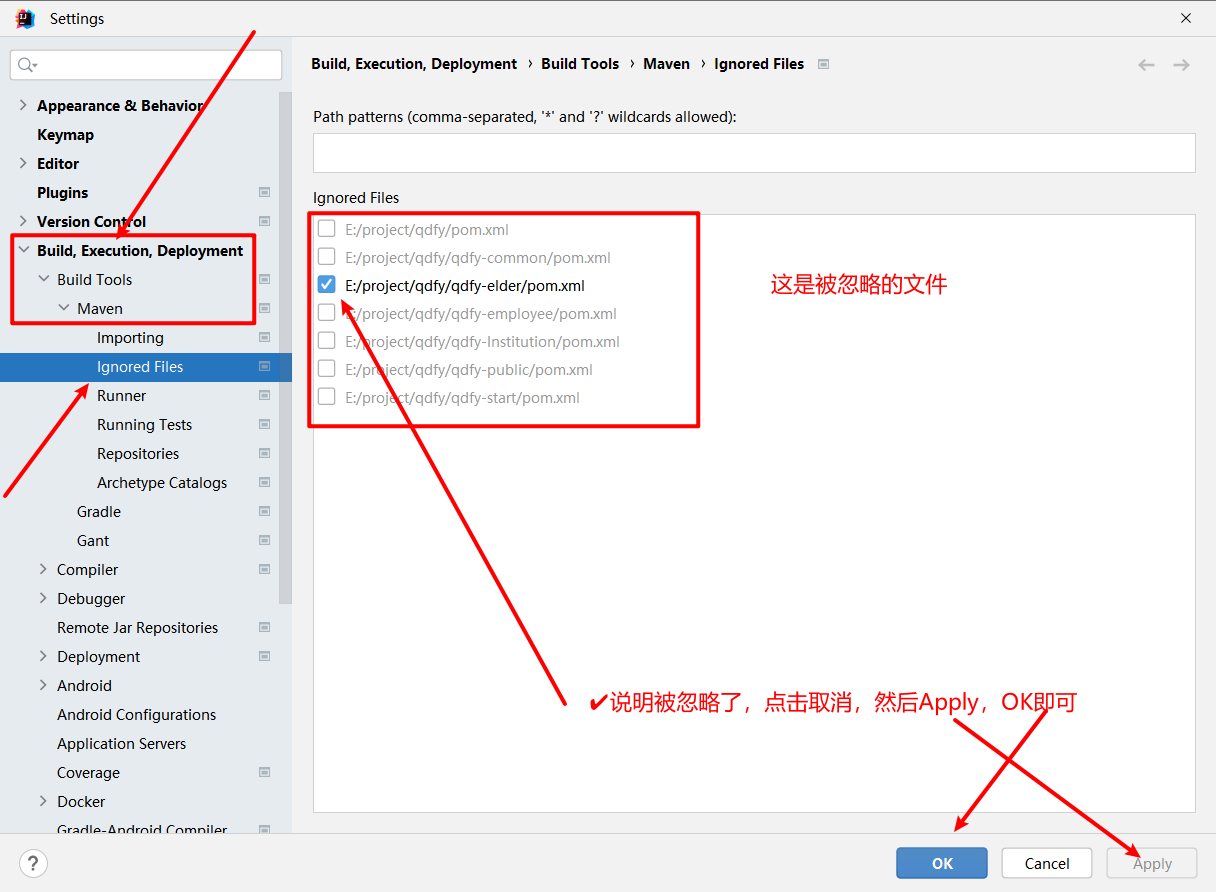1216x892 pixels.
Task: Toggle checkbox for qdfy-Institution/pom.xml
Action: click(x=326, y=341)
